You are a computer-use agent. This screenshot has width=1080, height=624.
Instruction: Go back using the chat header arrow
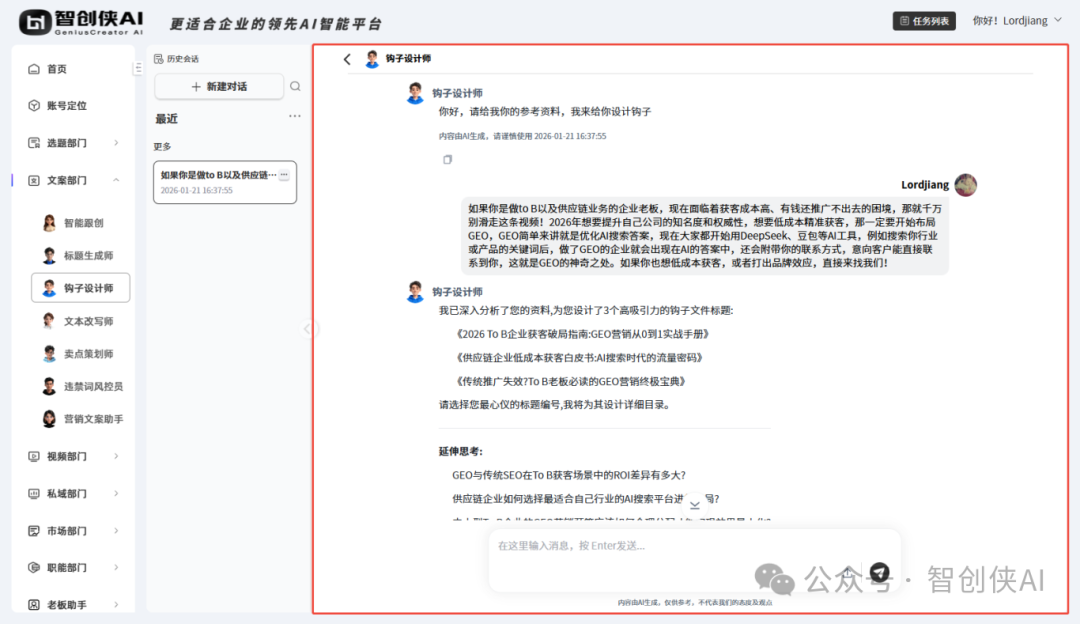347,59
